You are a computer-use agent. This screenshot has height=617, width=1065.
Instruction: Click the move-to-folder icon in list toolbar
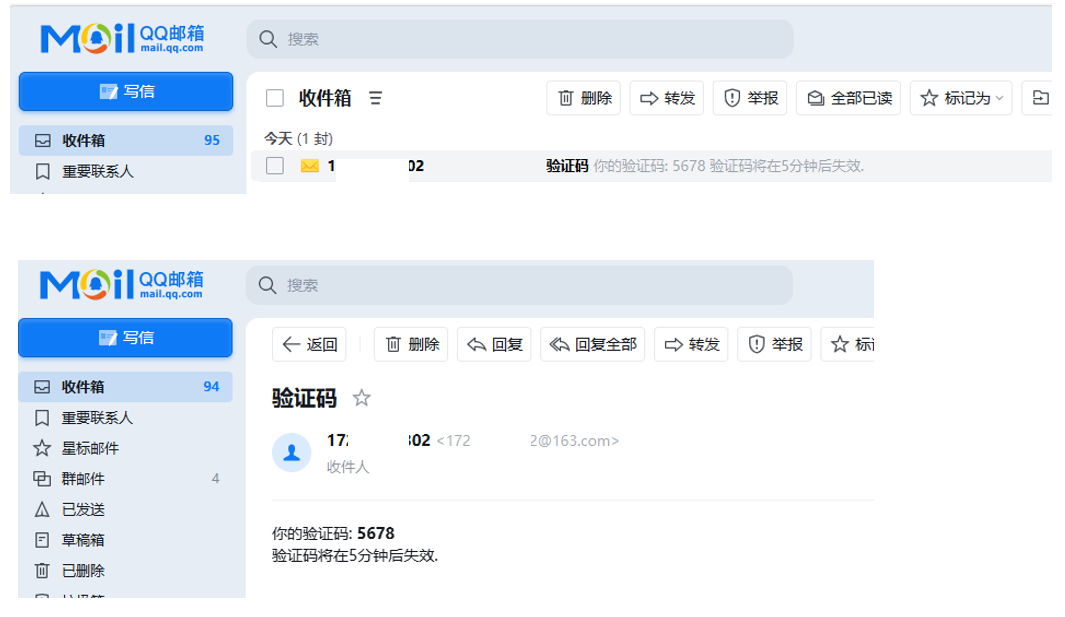click(1039, 99)
